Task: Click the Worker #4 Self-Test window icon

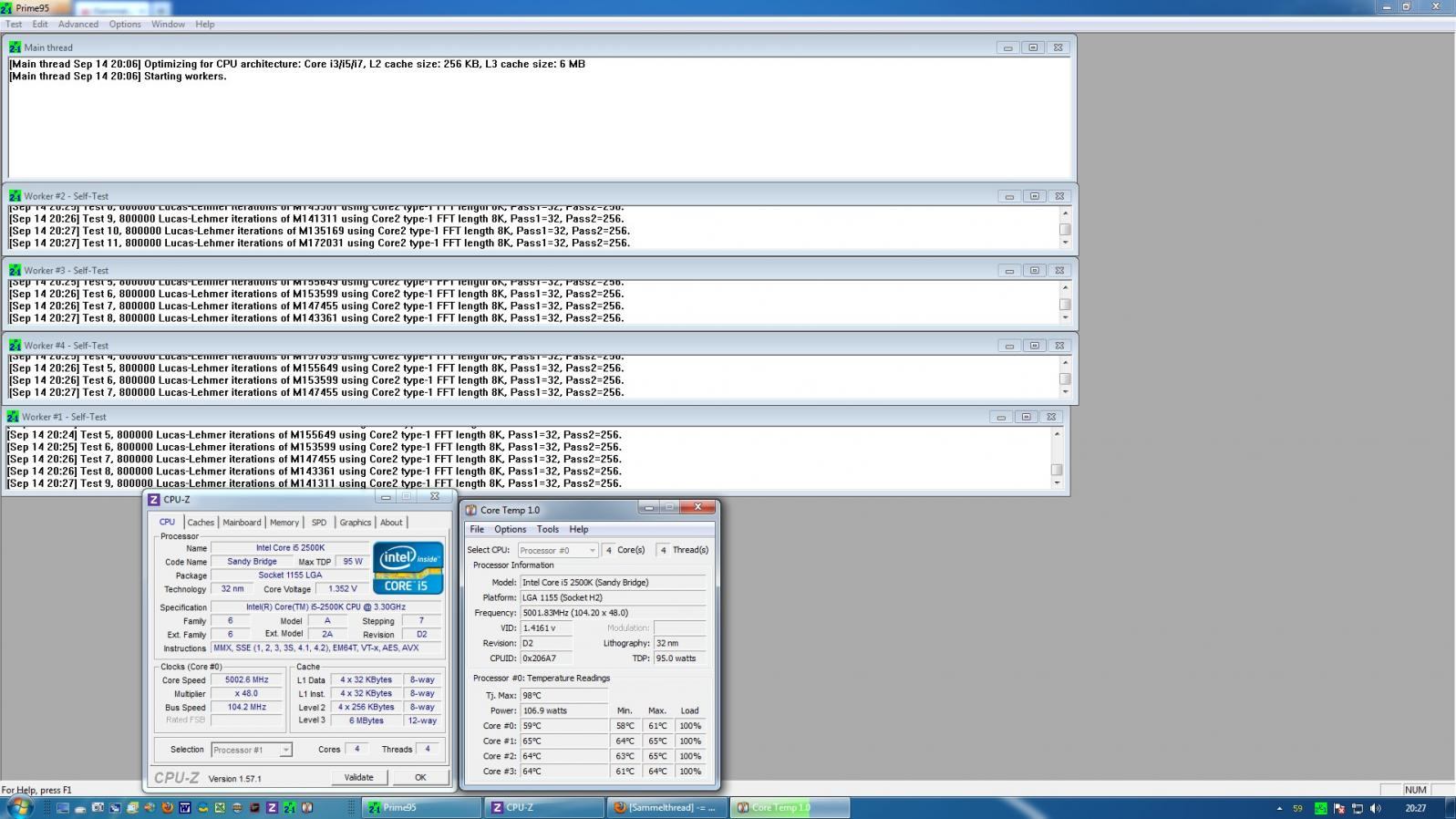Action: (x=15, y=346)
